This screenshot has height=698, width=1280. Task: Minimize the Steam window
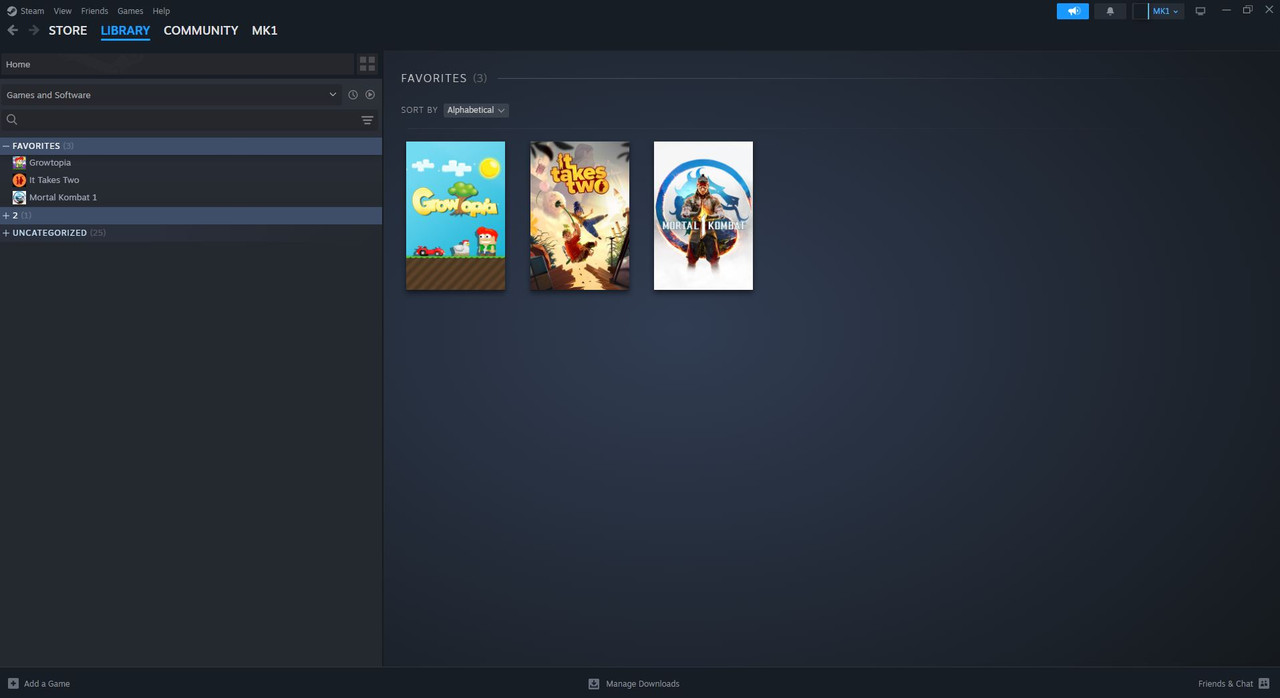coord(1226,10)
